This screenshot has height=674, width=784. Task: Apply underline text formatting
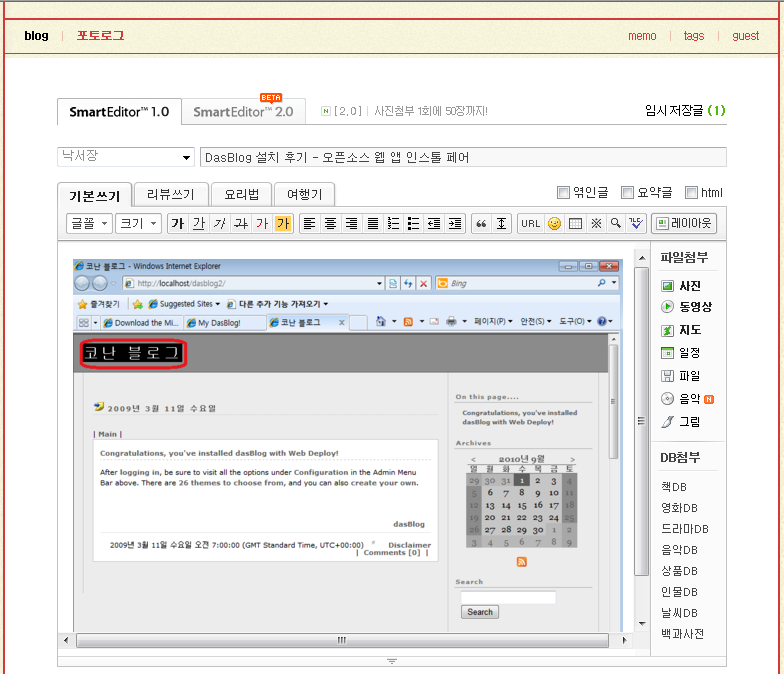click(x=199, y=224)
